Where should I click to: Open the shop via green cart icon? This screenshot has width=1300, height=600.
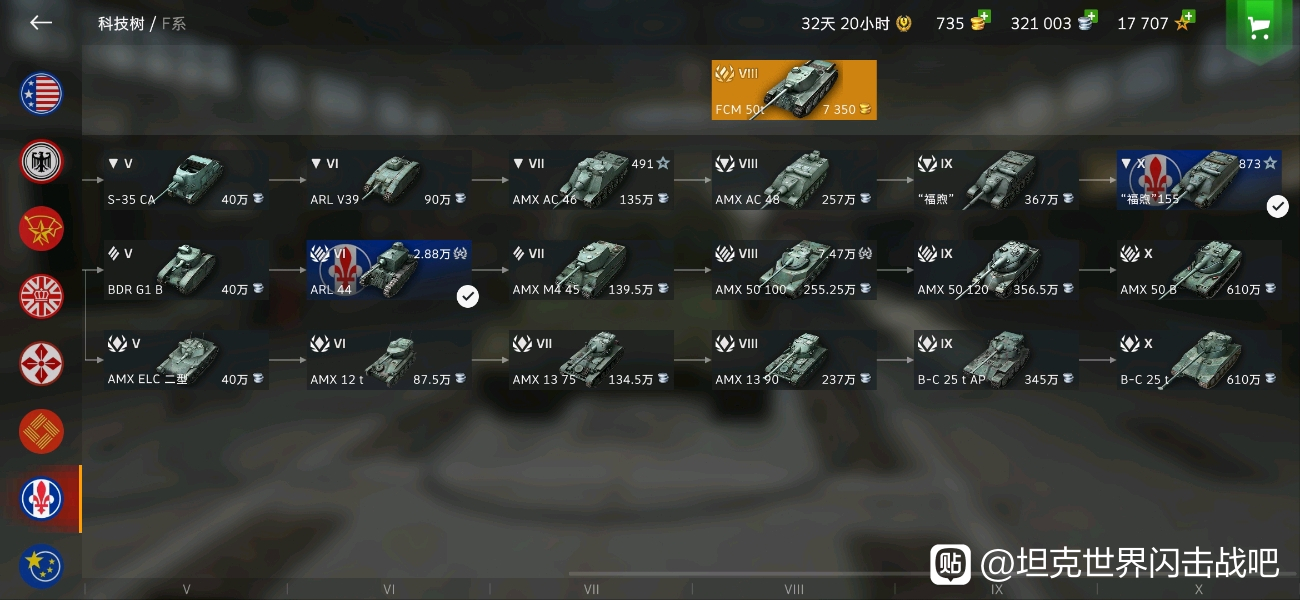tap(1259, 28)
